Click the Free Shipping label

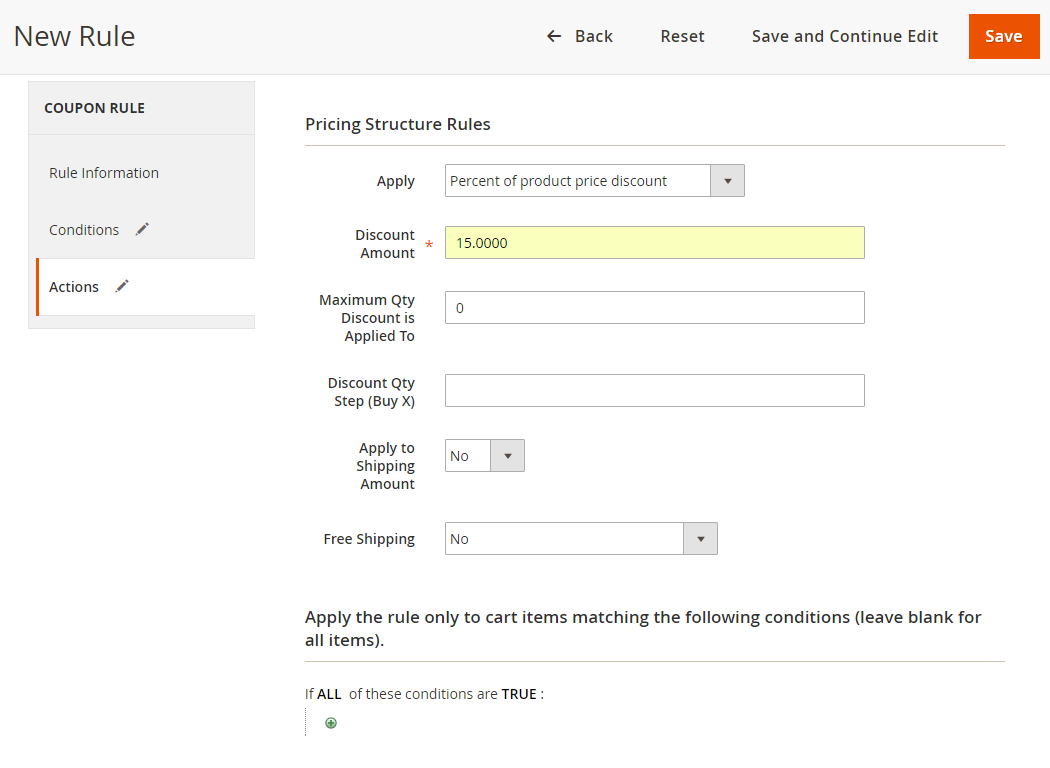tap(369, 539)
